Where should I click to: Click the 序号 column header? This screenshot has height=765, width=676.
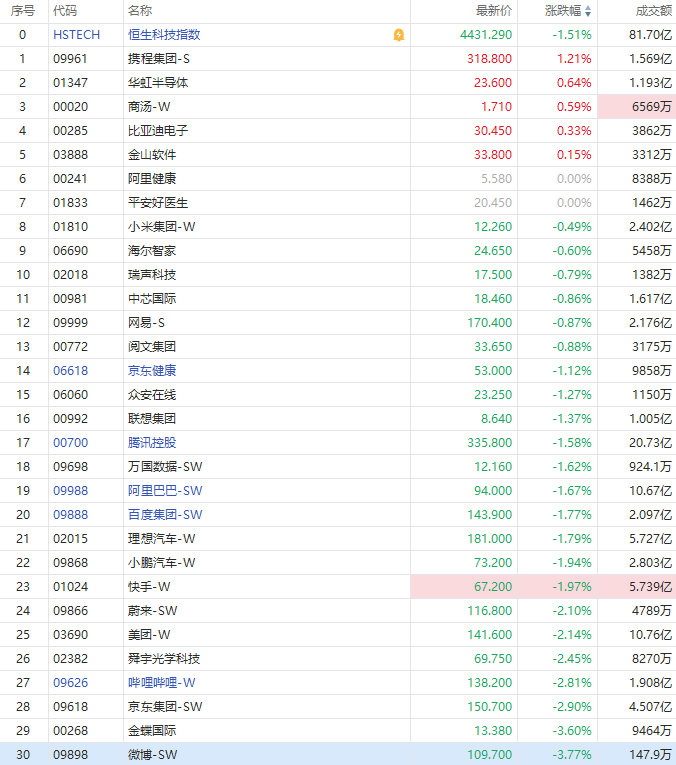(x=22, y=11)
